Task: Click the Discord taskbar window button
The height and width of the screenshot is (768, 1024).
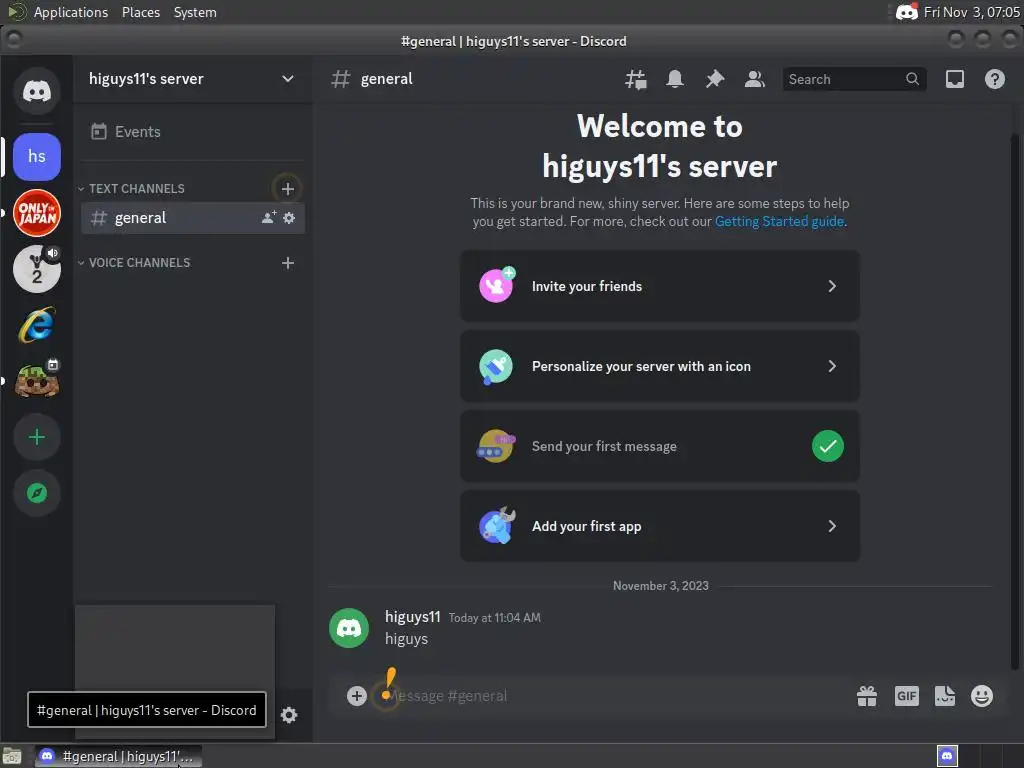Action: 118,756
